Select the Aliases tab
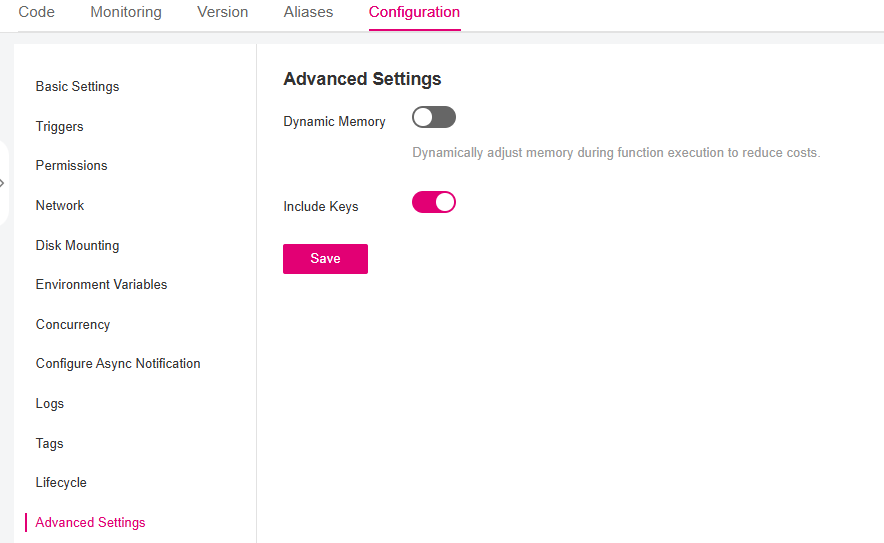884x543 pixels. point(308,13)
